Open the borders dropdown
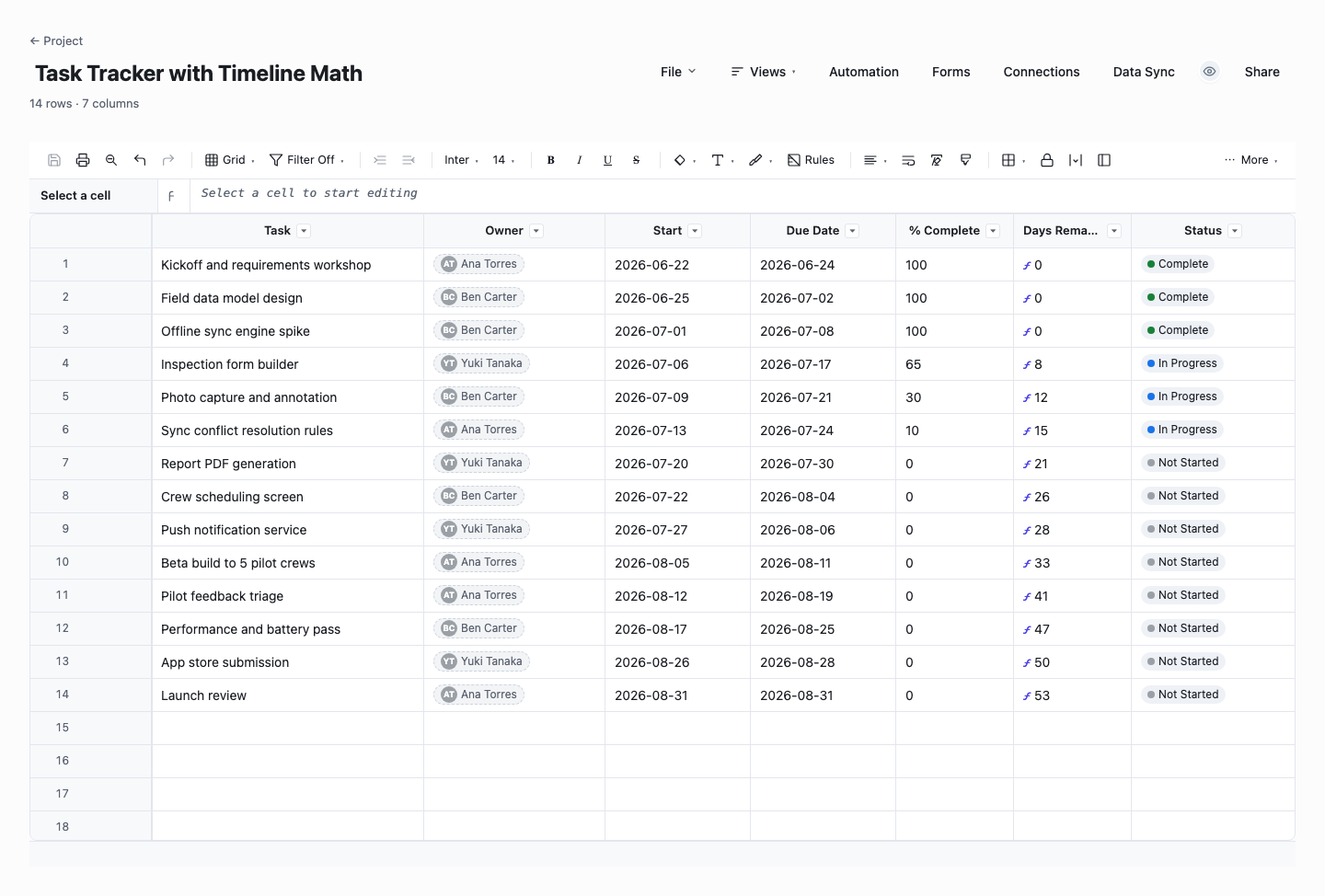Viewport: 1325px width, 896px height. click(1014, 160)
